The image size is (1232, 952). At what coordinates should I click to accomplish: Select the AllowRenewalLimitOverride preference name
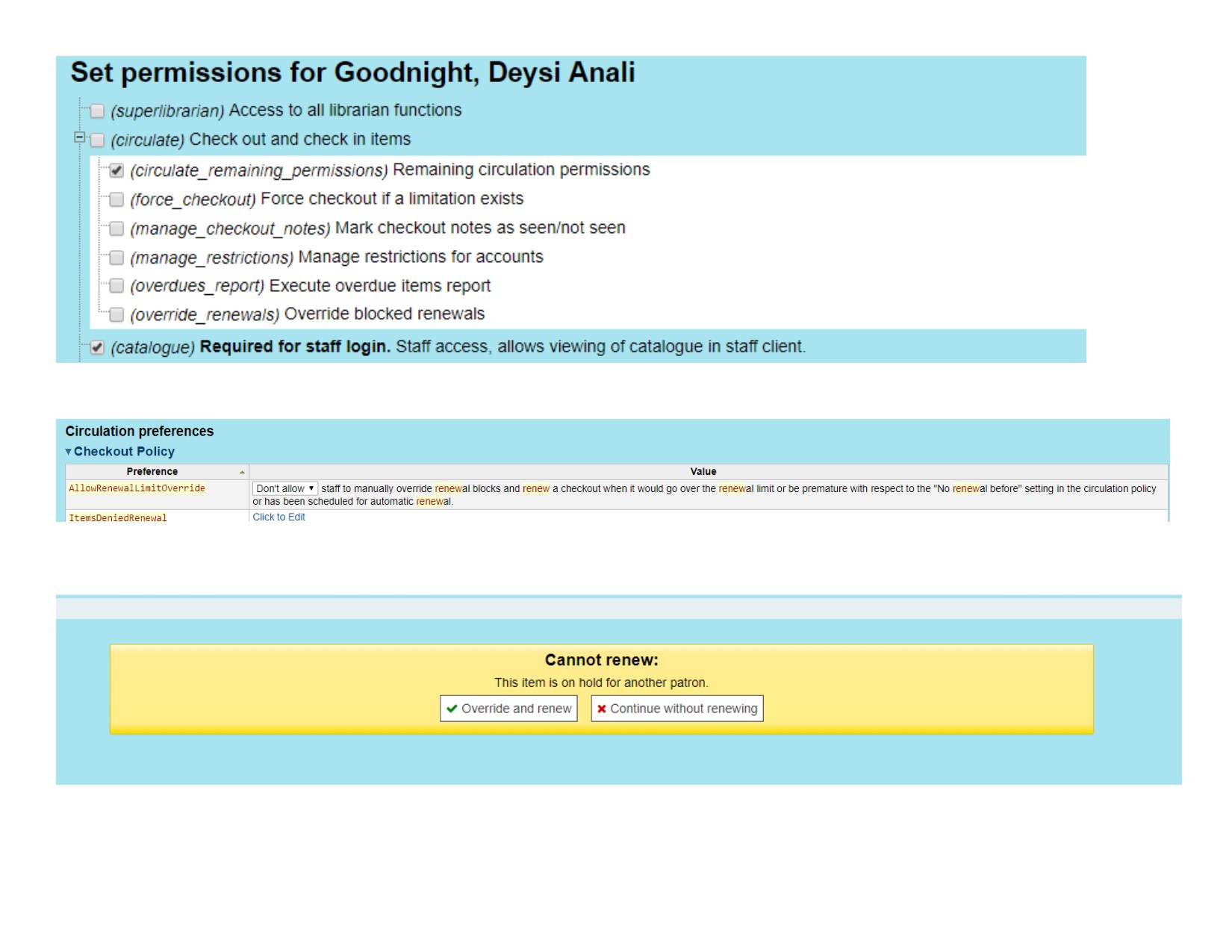click(137, 488)
